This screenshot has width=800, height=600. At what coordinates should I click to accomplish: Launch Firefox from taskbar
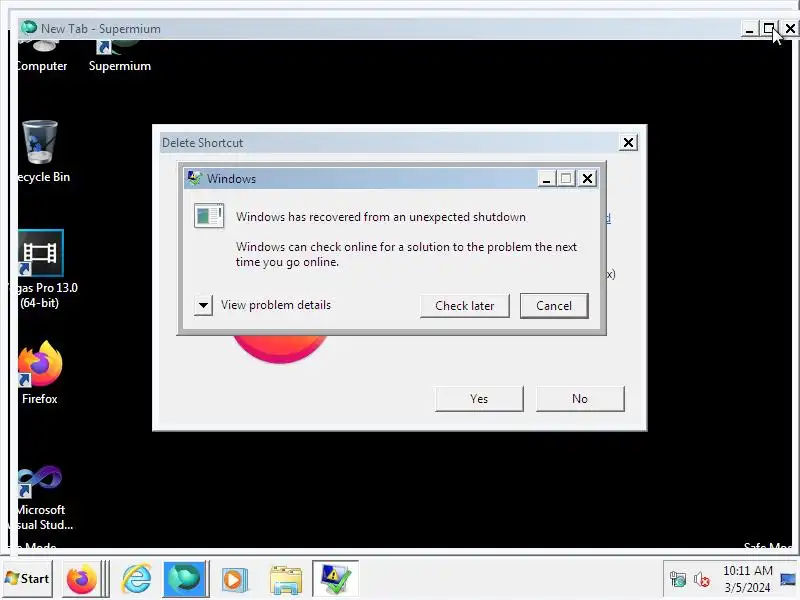[81, 579]
